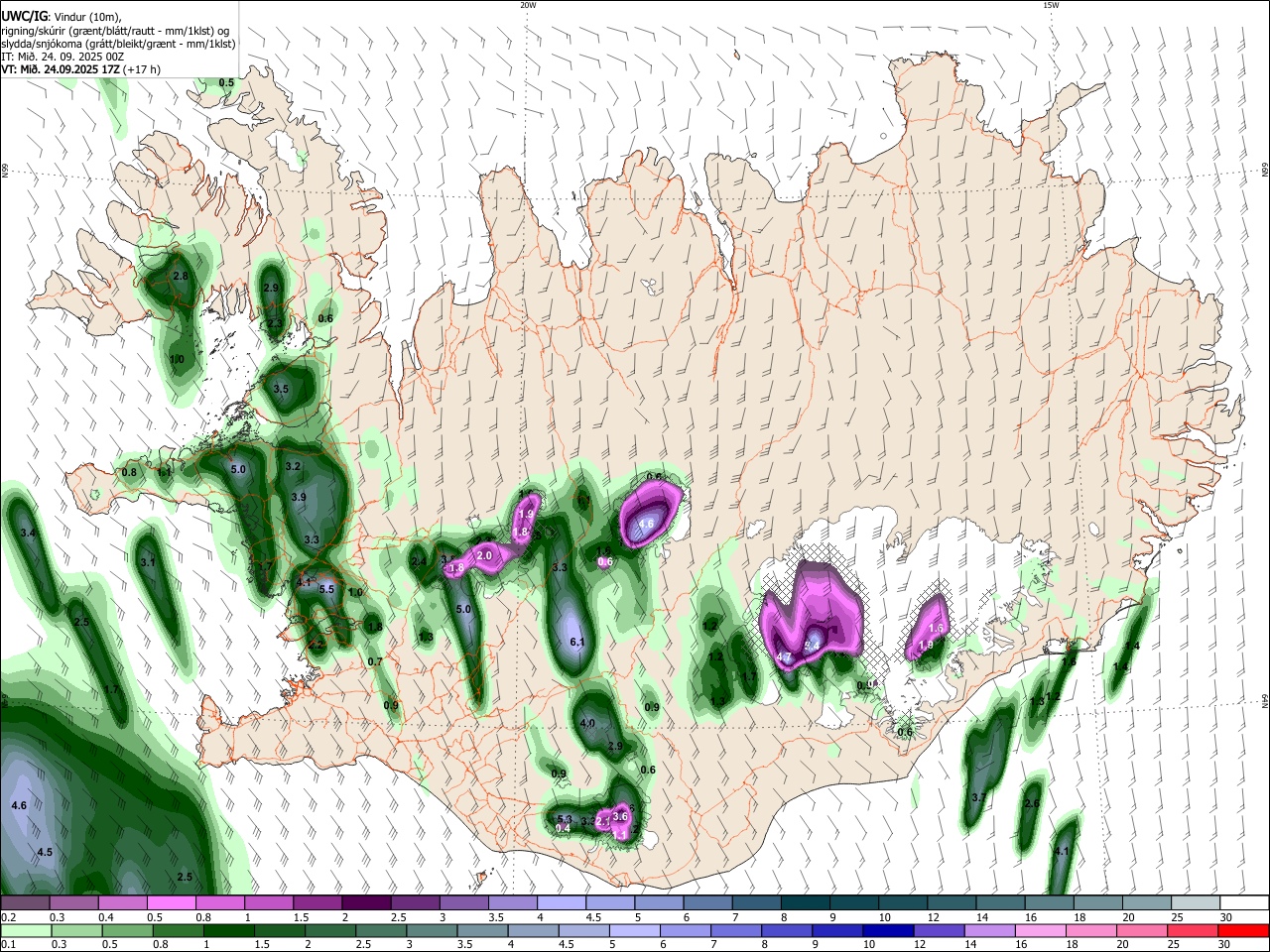The image size is (1270, 952).
Task: Click the '2.8' precipitation value in the Westfjords
Action: (x=181, y=276)
